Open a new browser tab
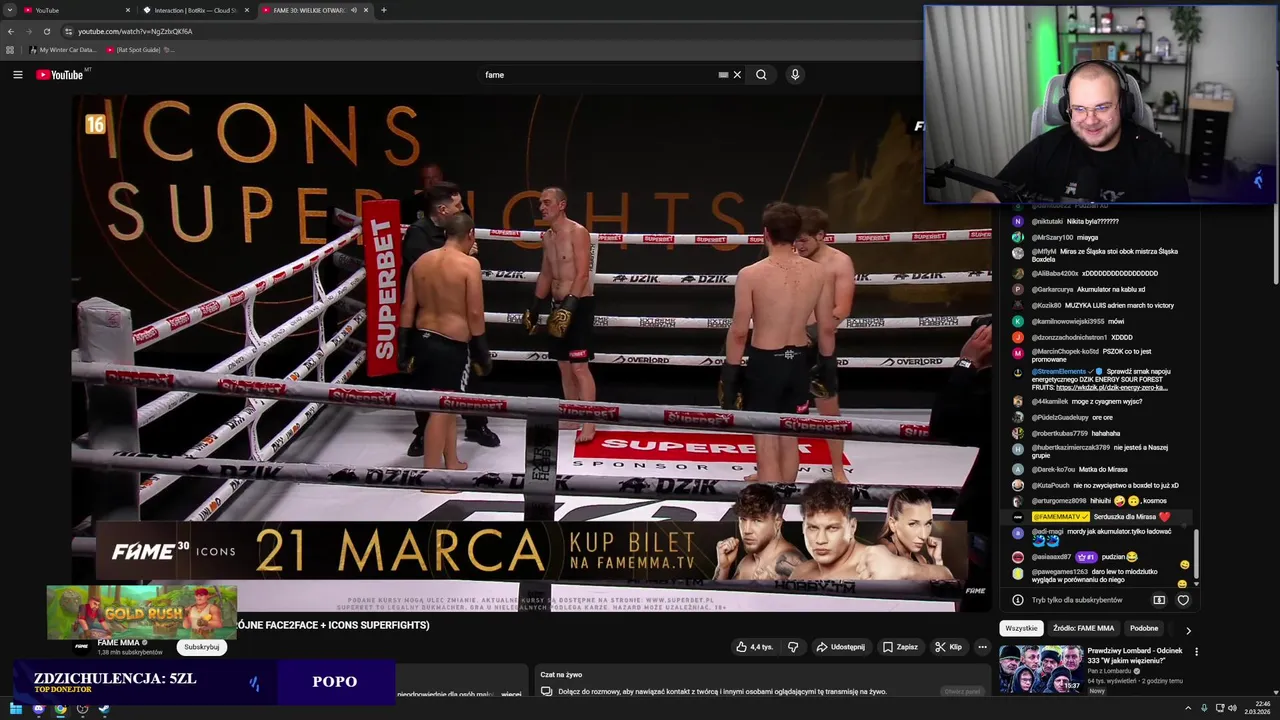 384,10
